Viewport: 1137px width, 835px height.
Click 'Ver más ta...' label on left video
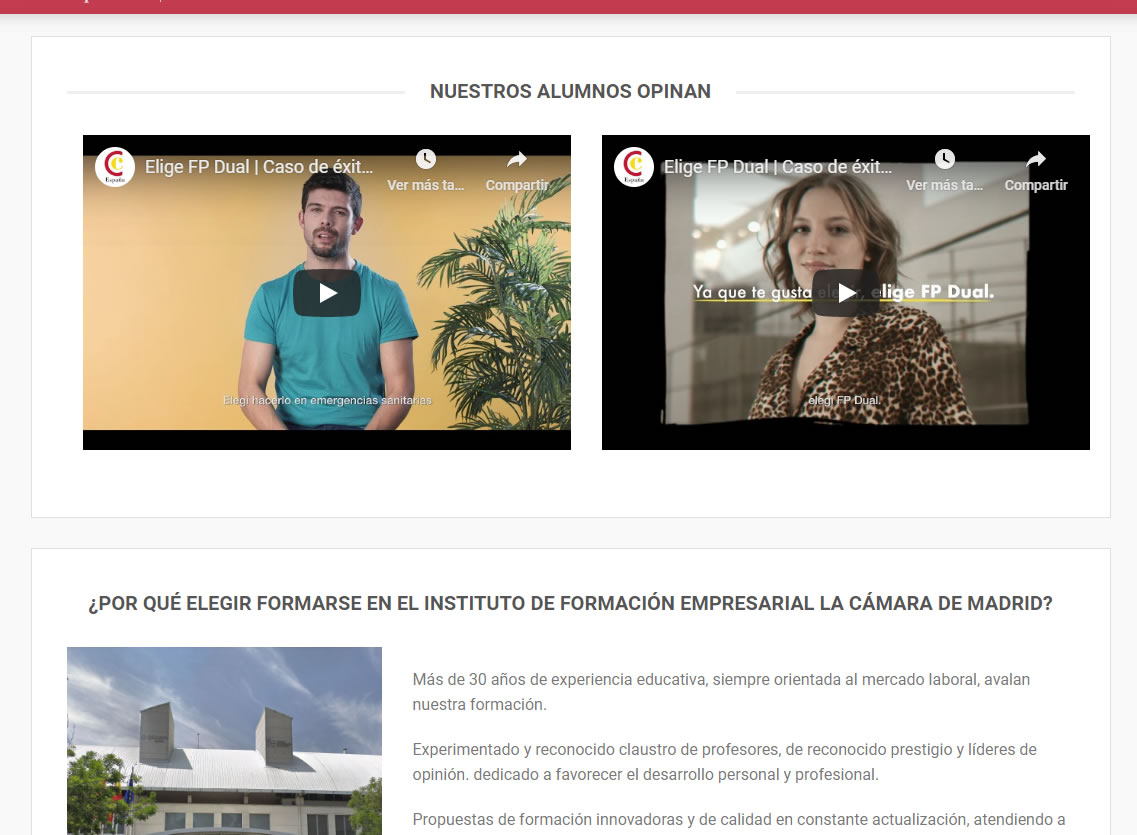[x=426, y=185]
